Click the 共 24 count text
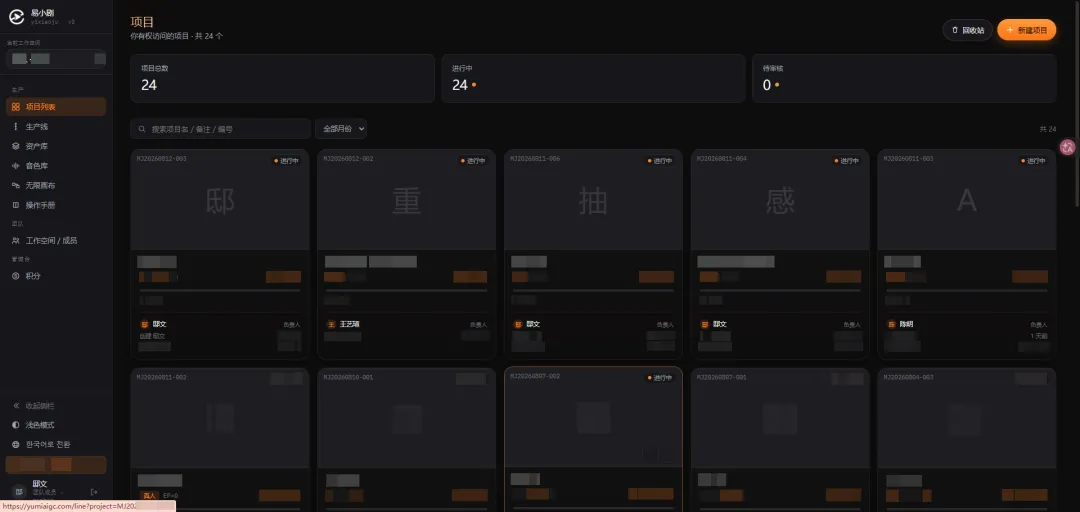The width and height of the screenshot is (1080, 512). pyautogui.click(x=1048, y=129)
